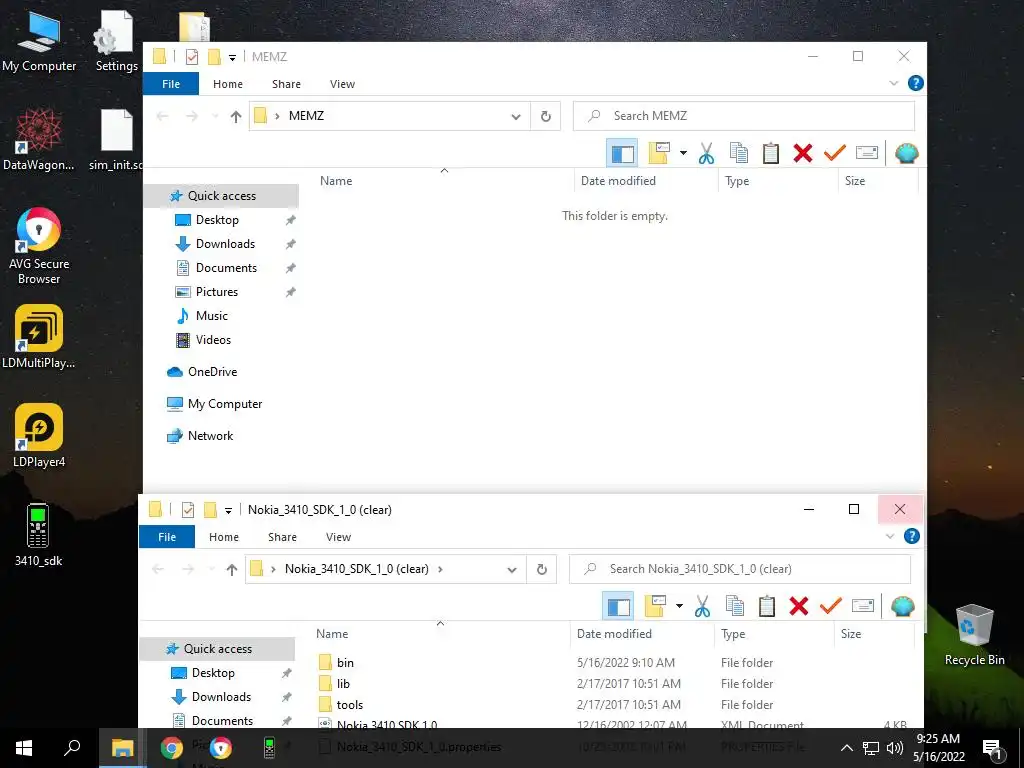The height and width of the screenshot is (768, 1024).
Task: Show hidden system tray icons
Action: pyautogui.click(x=846, y=748)
